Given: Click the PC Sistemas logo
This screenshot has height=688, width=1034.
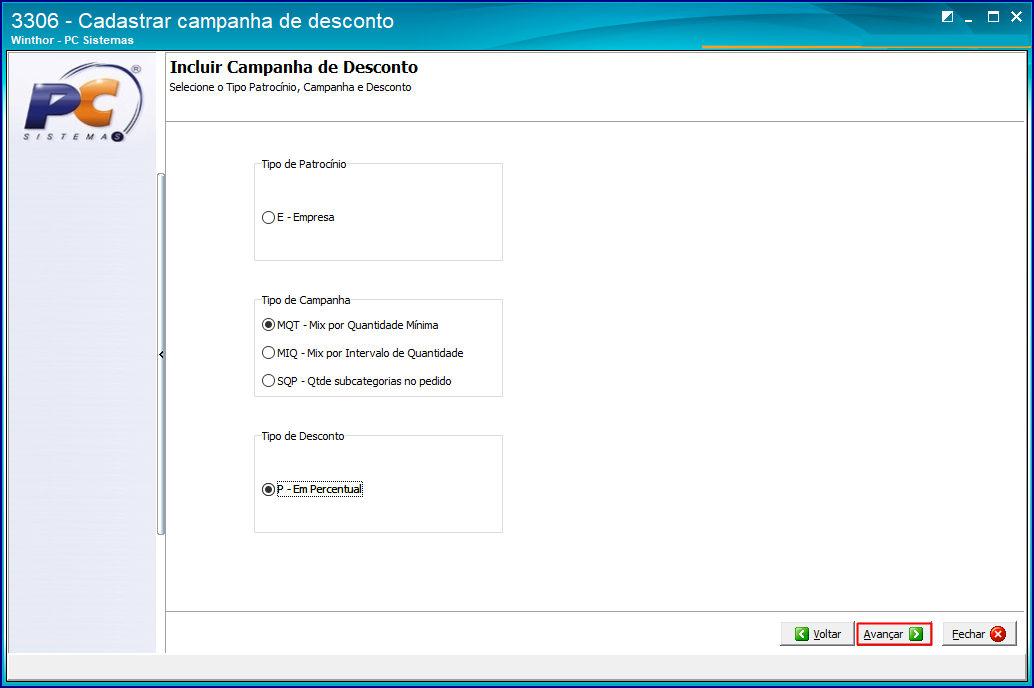Looking at the screenshot, I should pyautogui.click(x=83, y=102).
